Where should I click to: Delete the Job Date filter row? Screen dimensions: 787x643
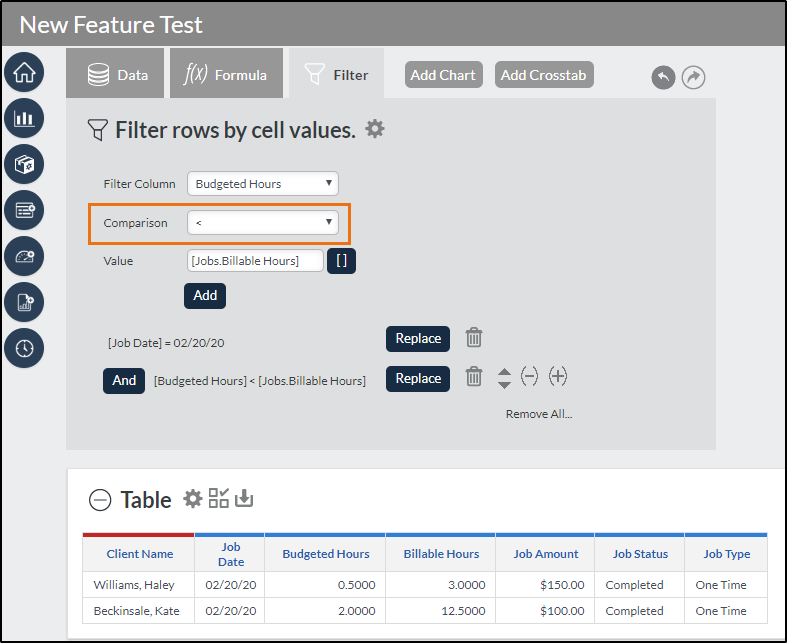475,338
